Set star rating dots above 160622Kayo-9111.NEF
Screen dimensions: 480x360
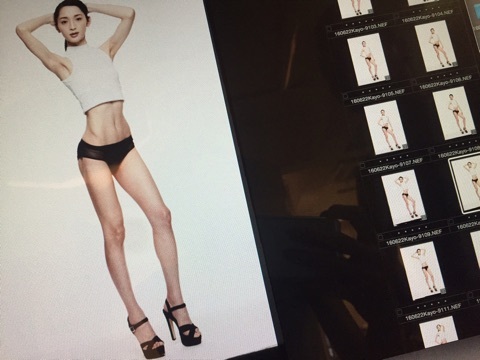pyautogui.click(x=432, y=304)
